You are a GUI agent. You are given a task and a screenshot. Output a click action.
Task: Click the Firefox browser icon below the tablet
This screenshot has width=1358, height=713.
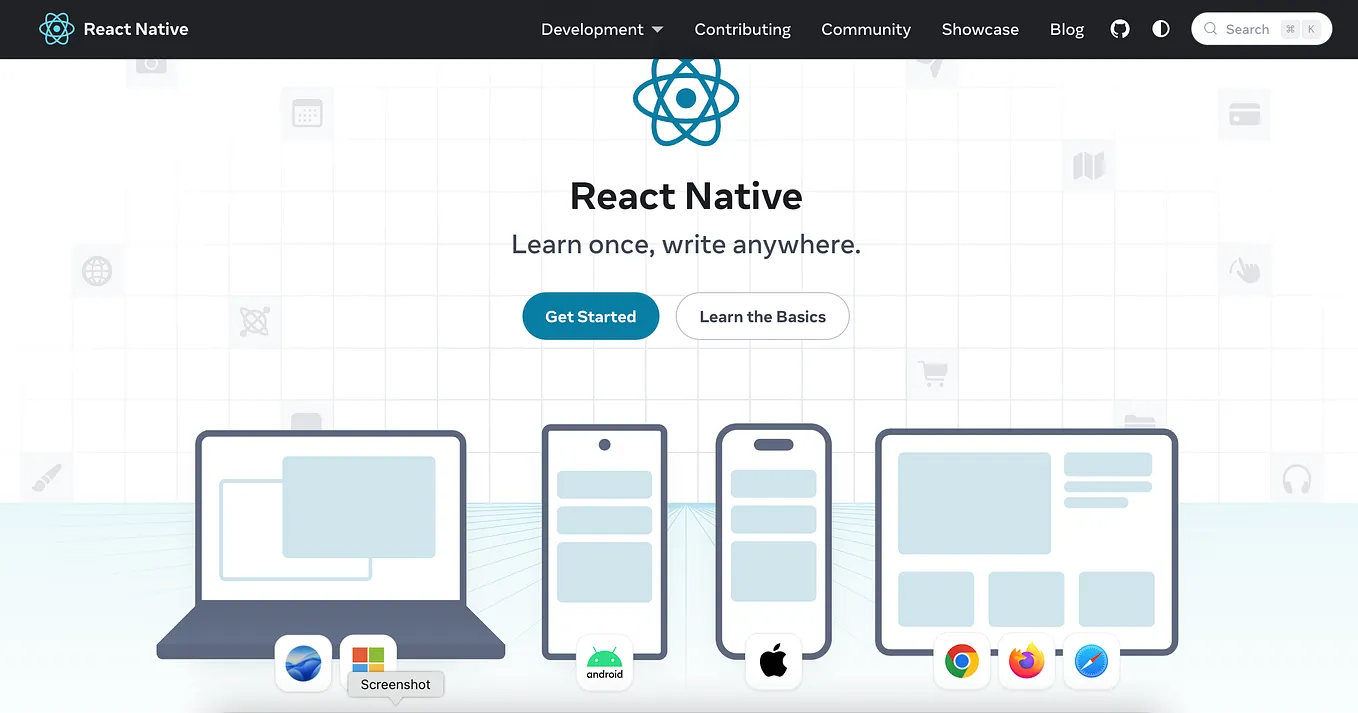pyautogui.click(x=1026, y=661)
